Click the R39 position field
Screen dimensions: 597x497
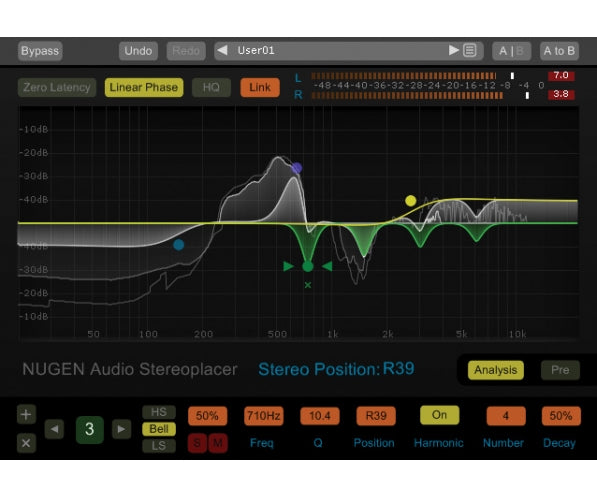[376, 415]
